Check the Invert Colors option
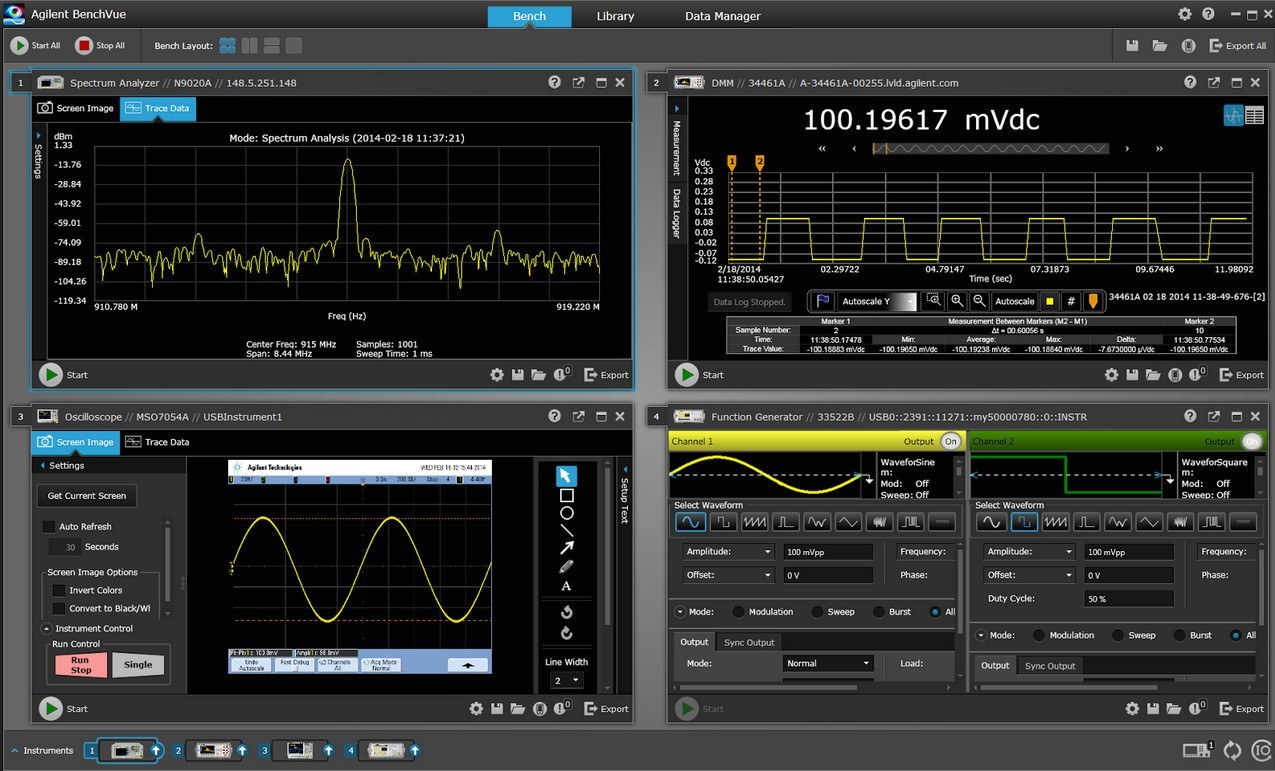 59,590
